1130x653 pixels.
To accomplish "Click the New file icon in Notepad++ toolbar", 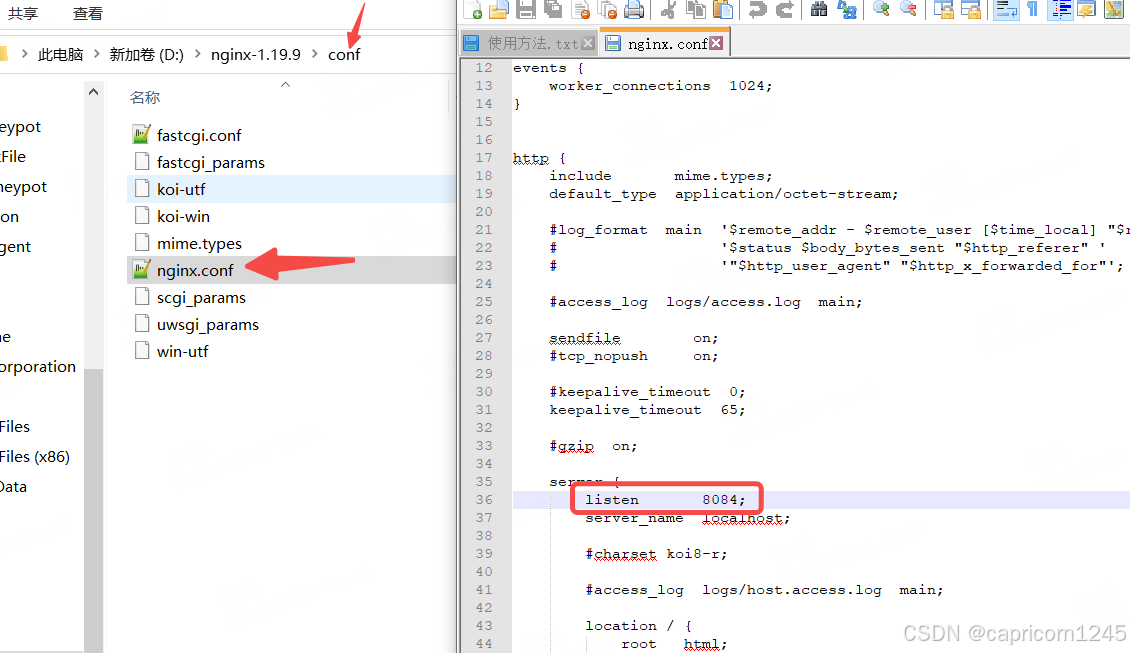I will [473, 9].
